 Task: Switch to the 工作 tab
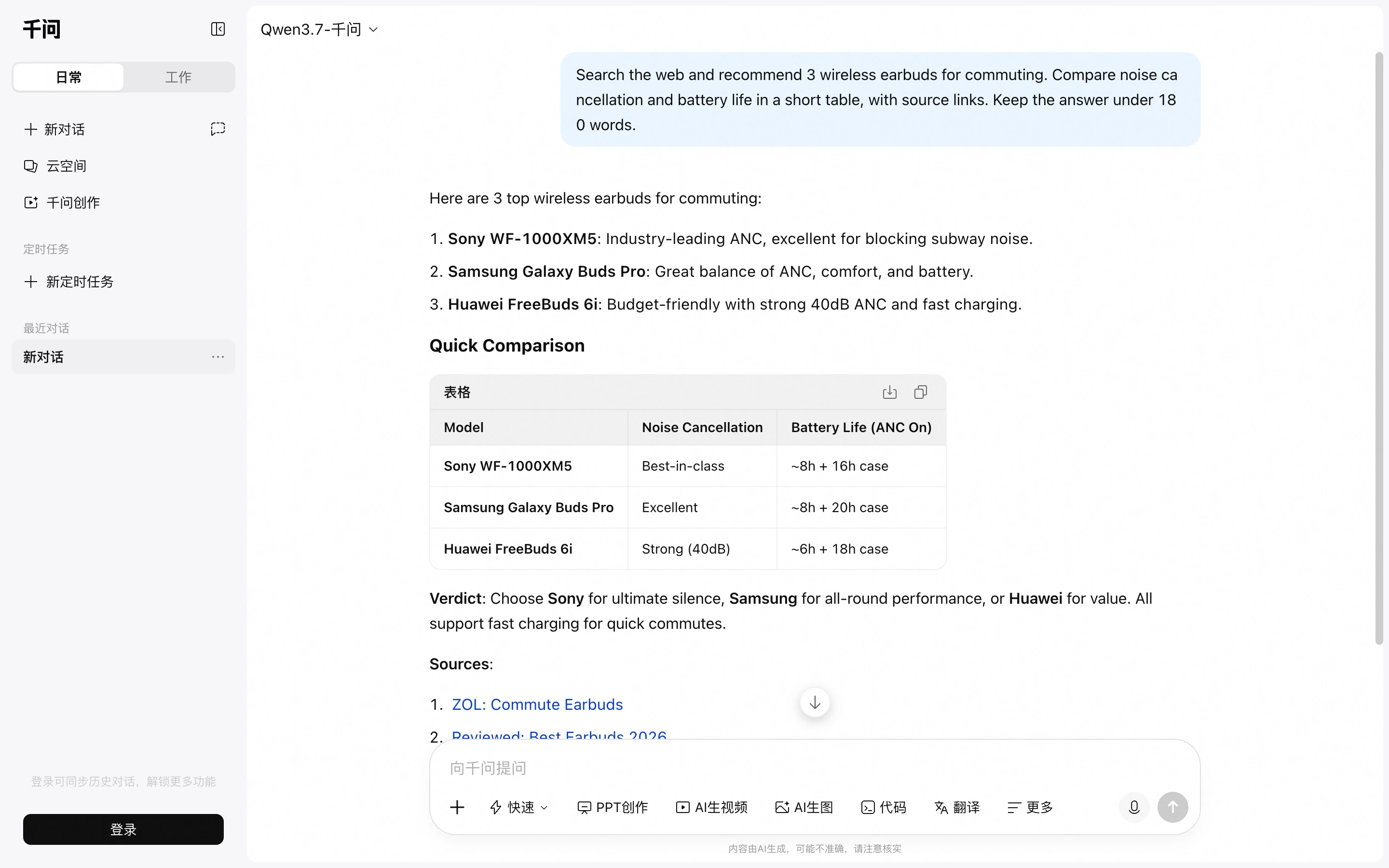[178, 77]
